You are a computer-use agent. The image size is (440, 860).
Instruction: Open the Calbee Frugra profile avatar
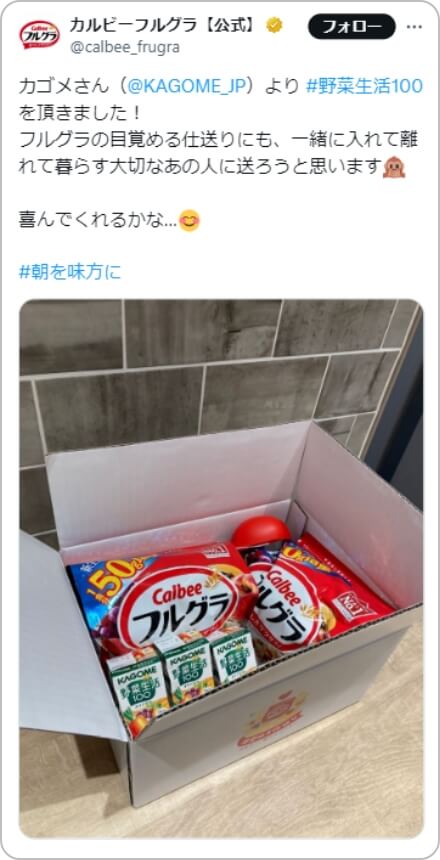pyautogui.click(x=40, y=35)
